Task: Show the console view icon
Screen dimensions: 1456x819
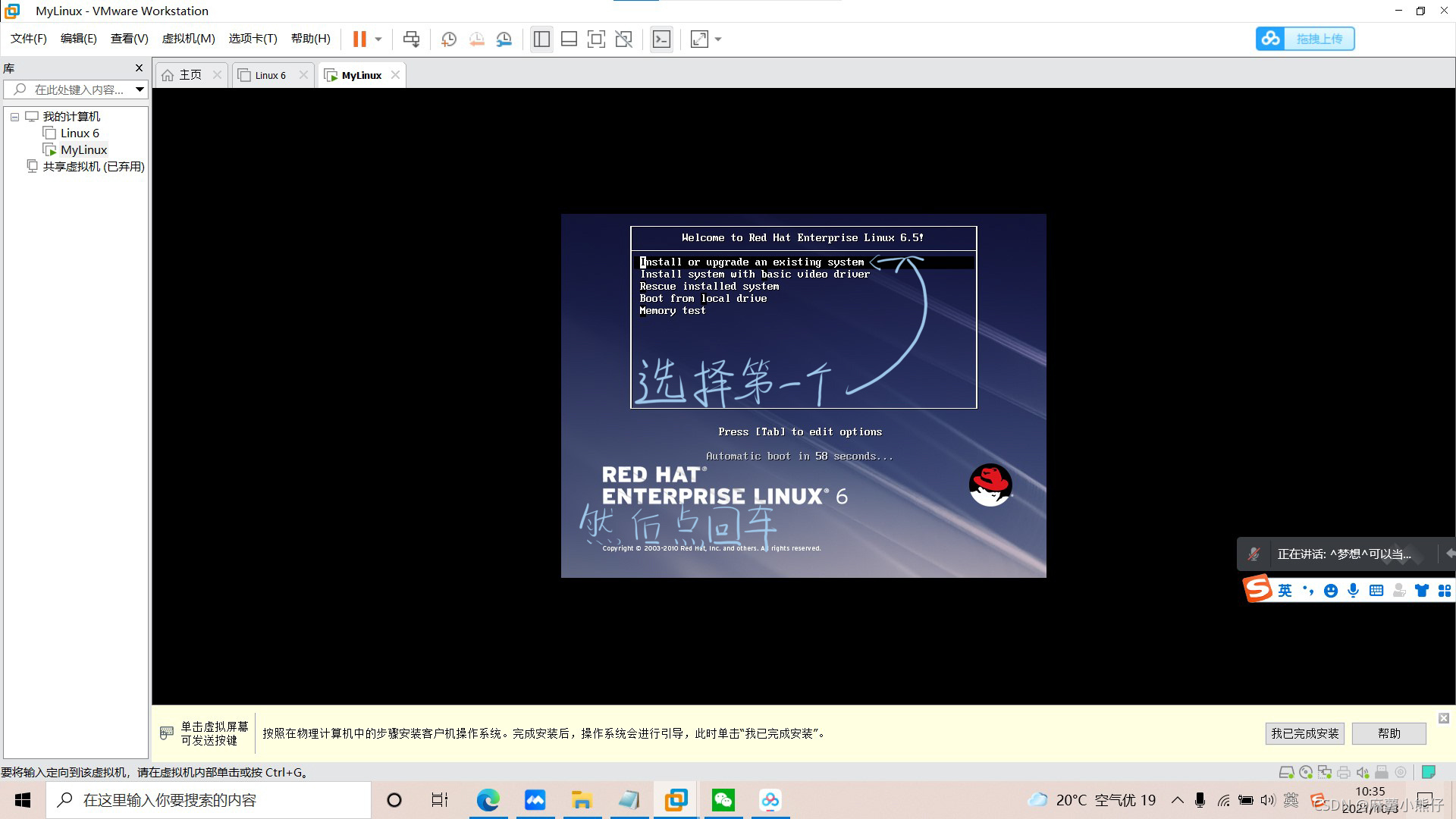Action: click(x=661, y=39)
